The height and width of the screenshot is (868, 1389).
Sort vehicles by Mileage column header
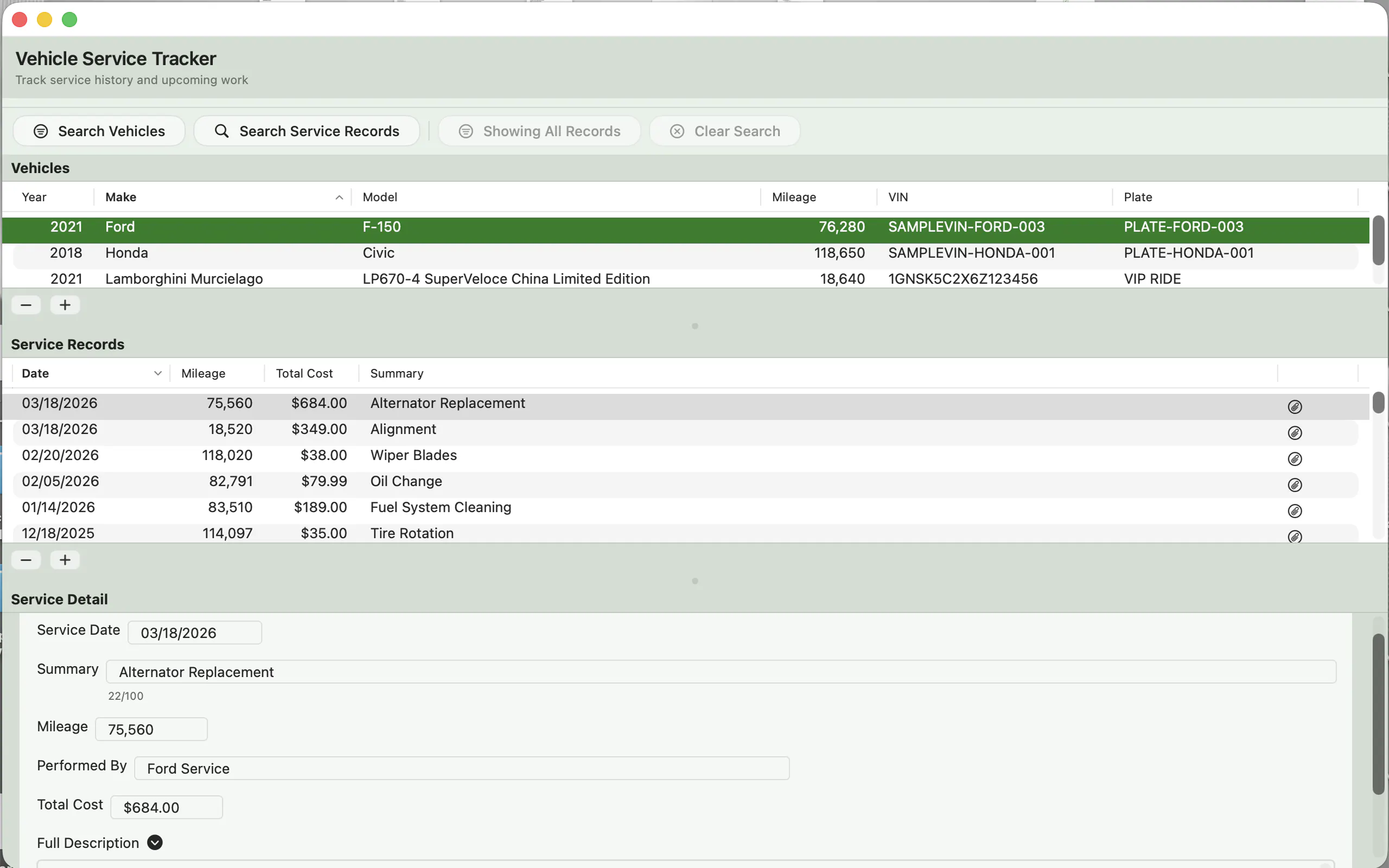(819, 197)
